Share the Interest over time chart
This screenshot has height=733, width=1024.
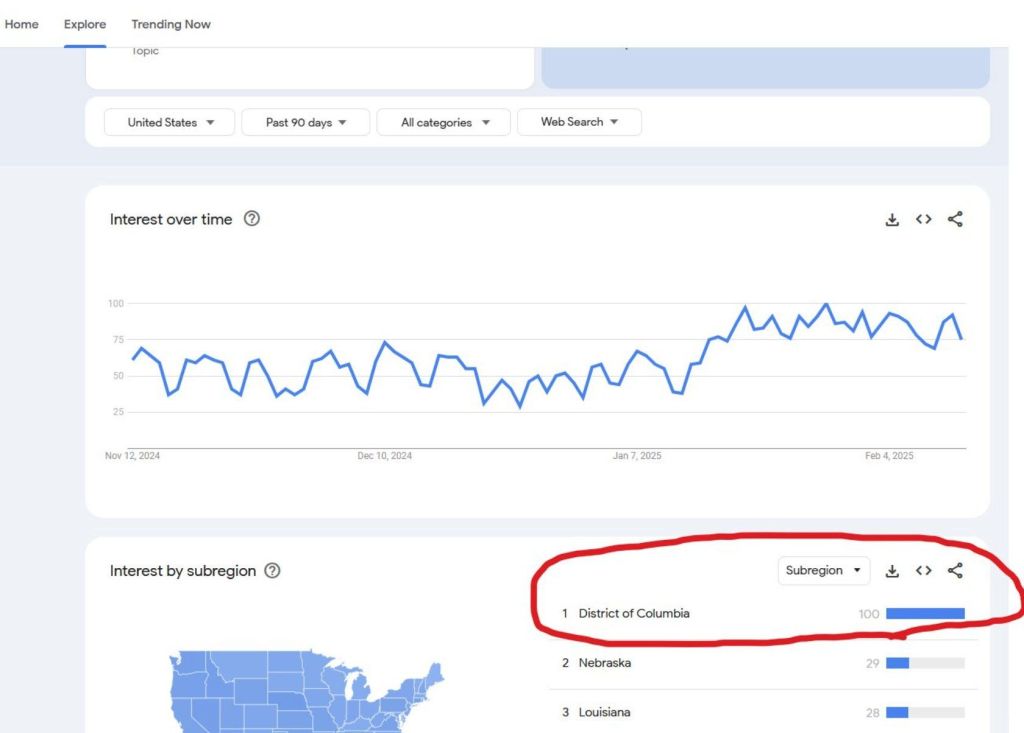click(955, 220)
